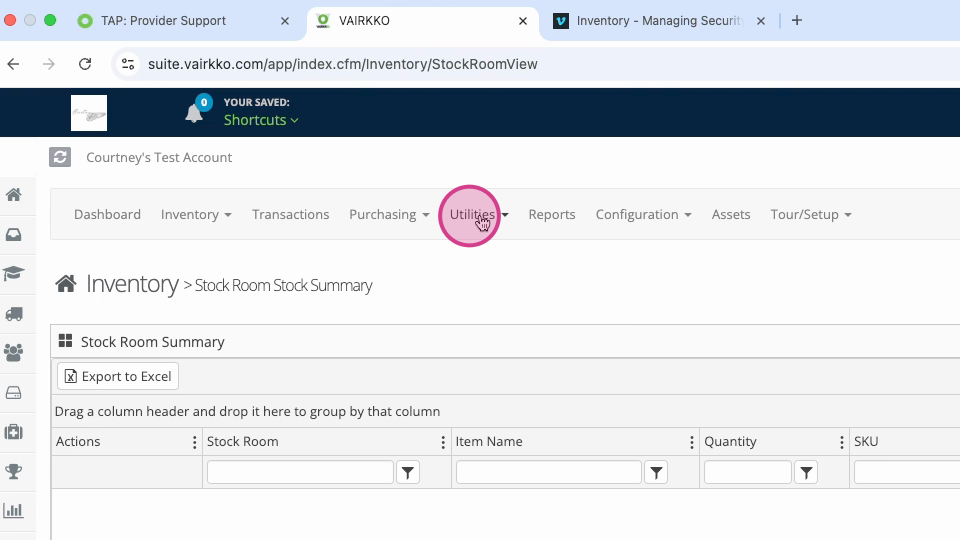The height and width of the screenshot is (540, 960).
Task: Open the Reports menu item
Action: (x=552, y=214)
